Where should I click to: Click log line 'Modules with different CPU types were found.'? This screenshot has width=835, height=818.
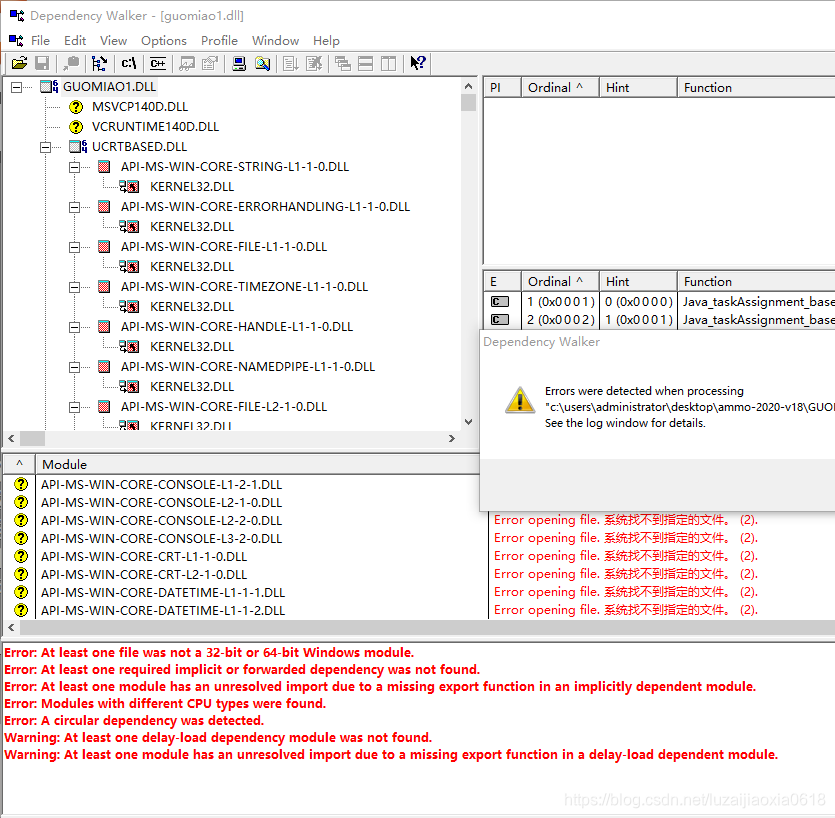(x=165, y=704)
